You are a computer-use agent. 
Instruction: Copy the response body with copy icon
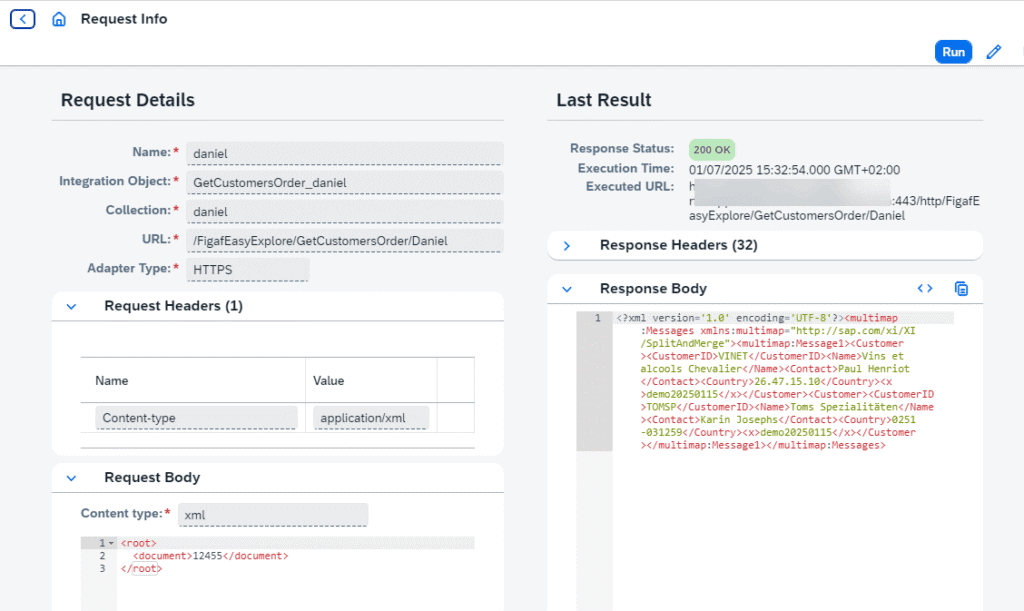(961, 289)
